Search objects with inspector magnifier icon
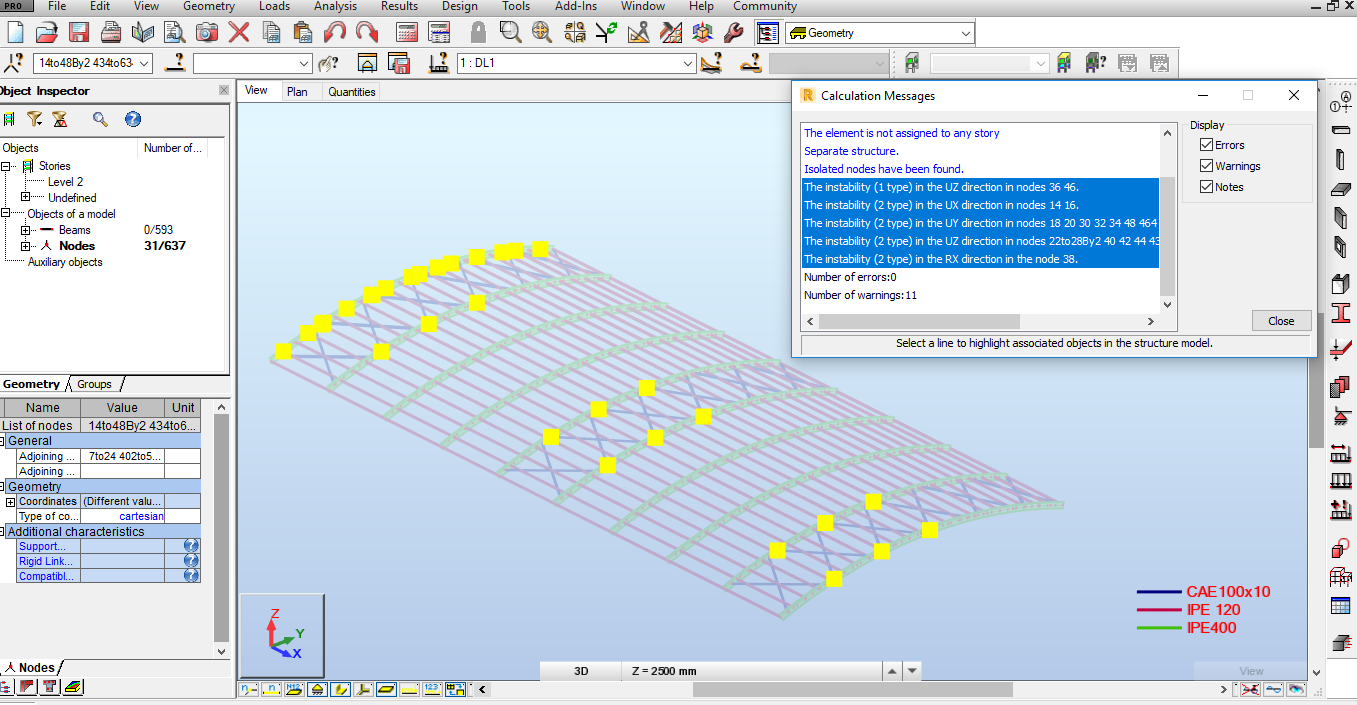The height and width of the screenshot is (705, 1357). (100, 119)
